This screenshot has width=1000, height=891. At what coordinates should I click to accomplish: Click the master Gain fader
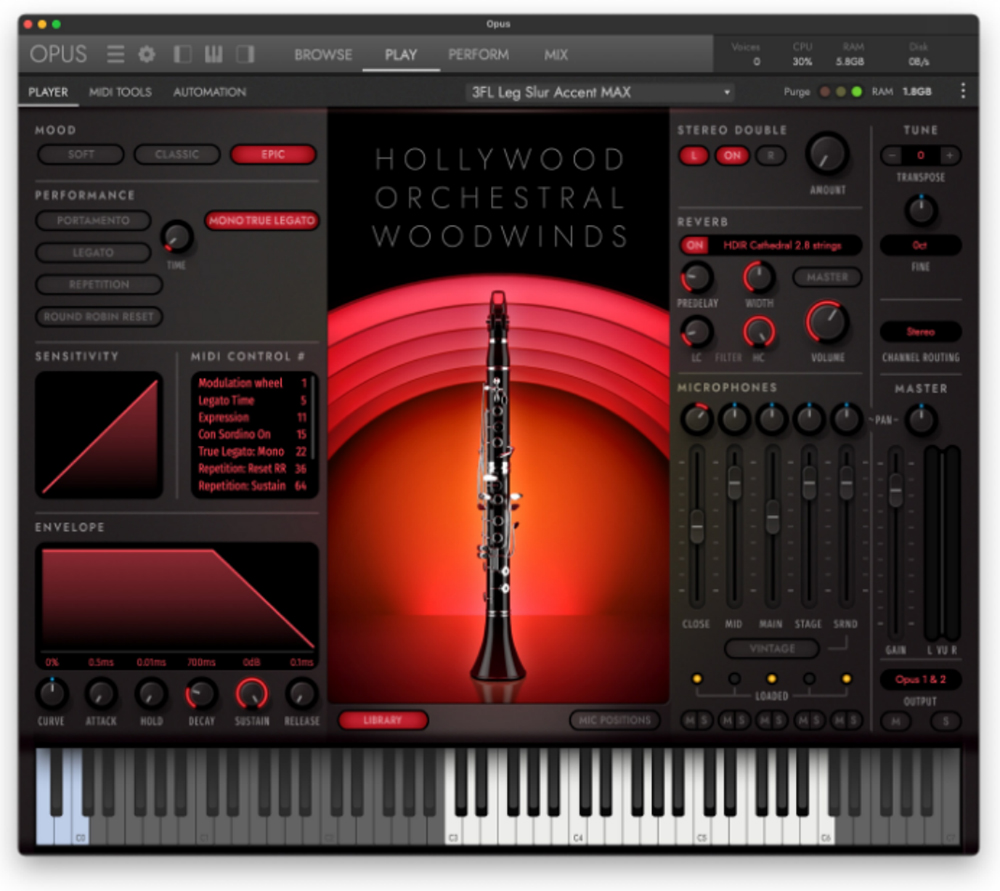point(895,490)
